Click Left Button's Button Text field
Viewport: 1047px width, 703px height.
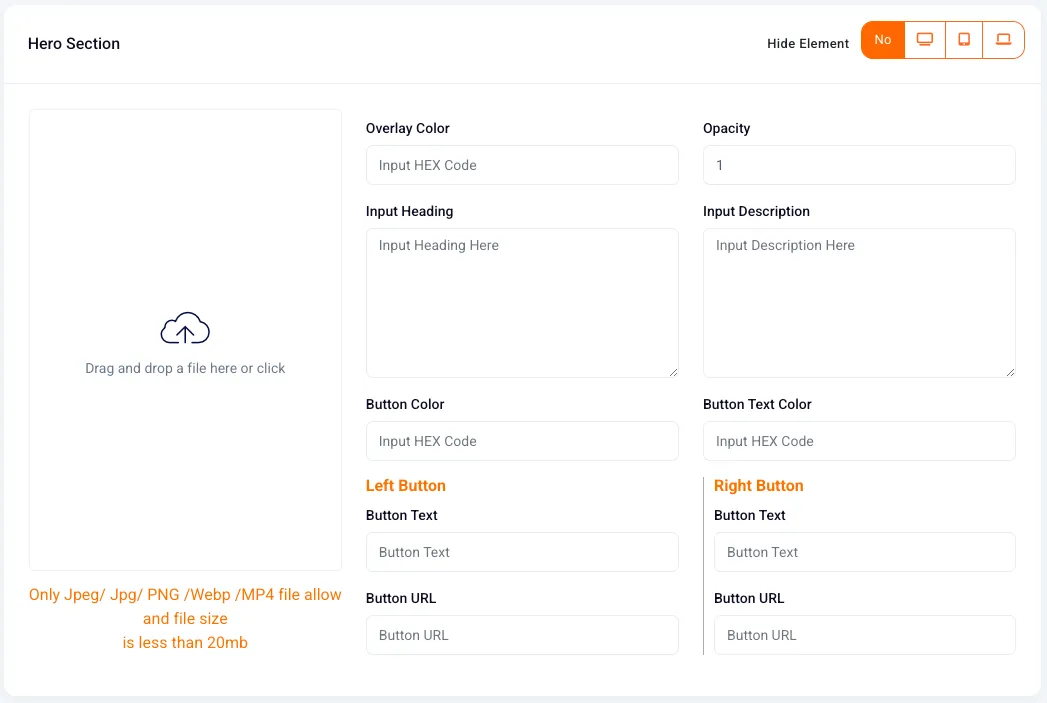[x=522, y=552]
